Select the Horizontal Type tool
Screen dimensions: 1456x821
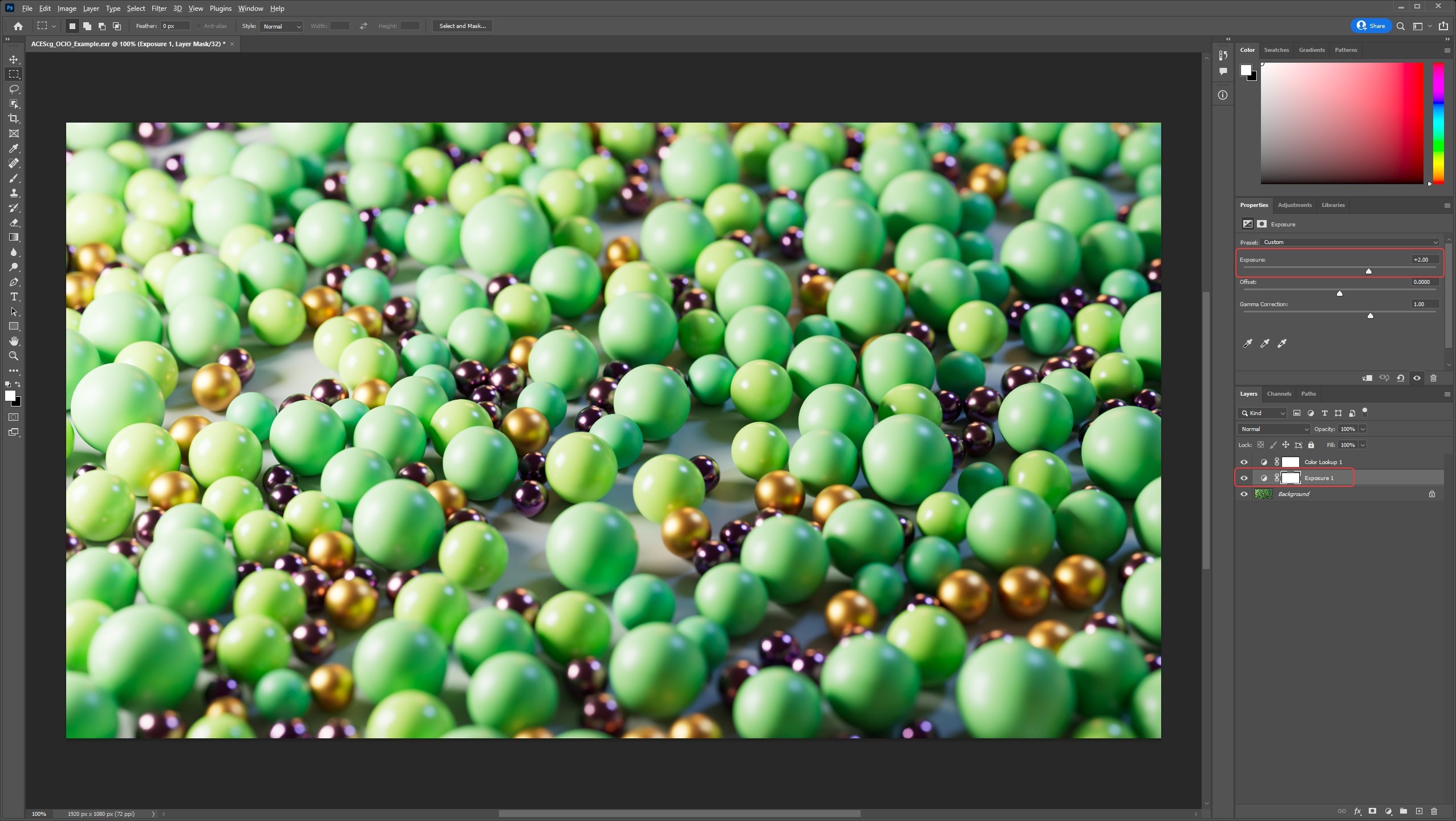point(14,297)
